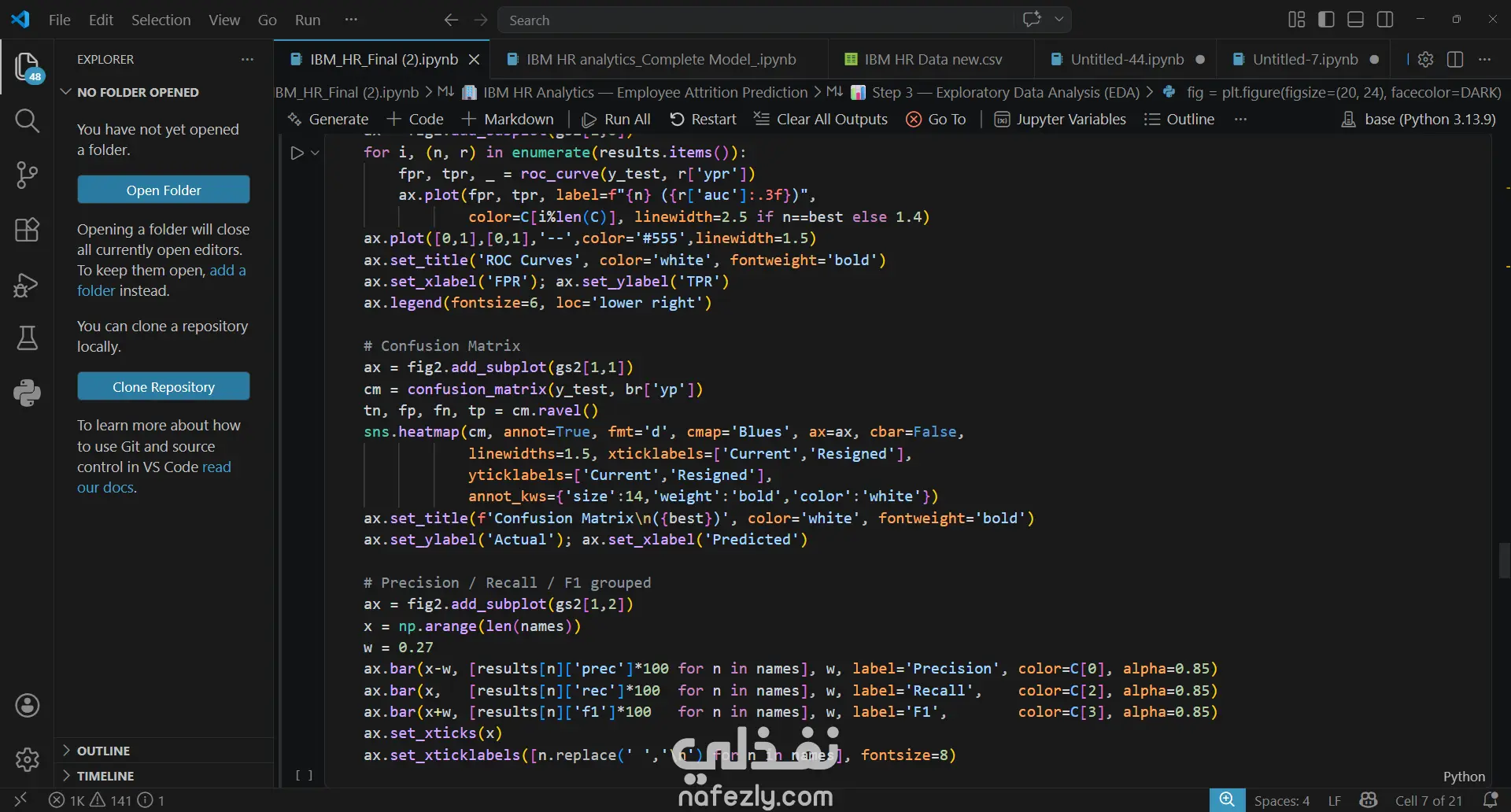1511x812 pixels.
Task: Customize layout icon in title bar
Action: [x=1297, y=20]
